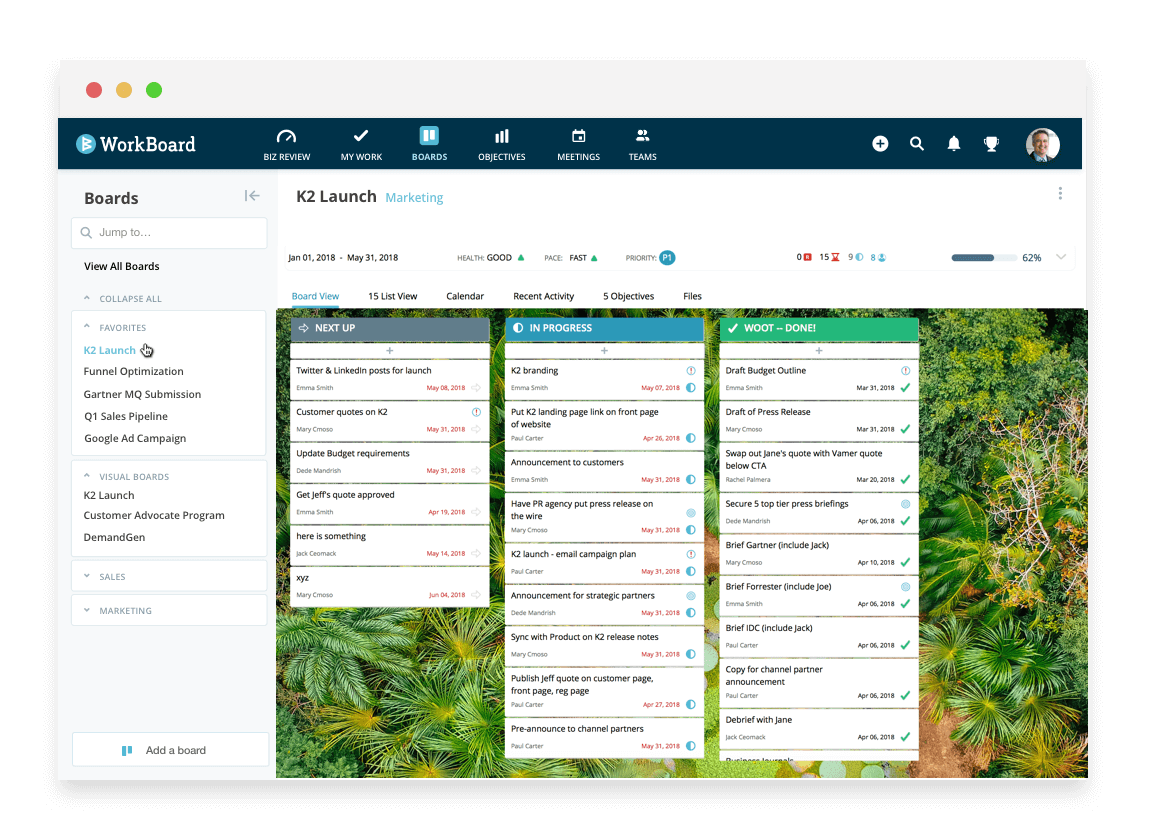1160x840 pixels.
Task: Open the Recent Activity tab
Action: click(542, 295)
